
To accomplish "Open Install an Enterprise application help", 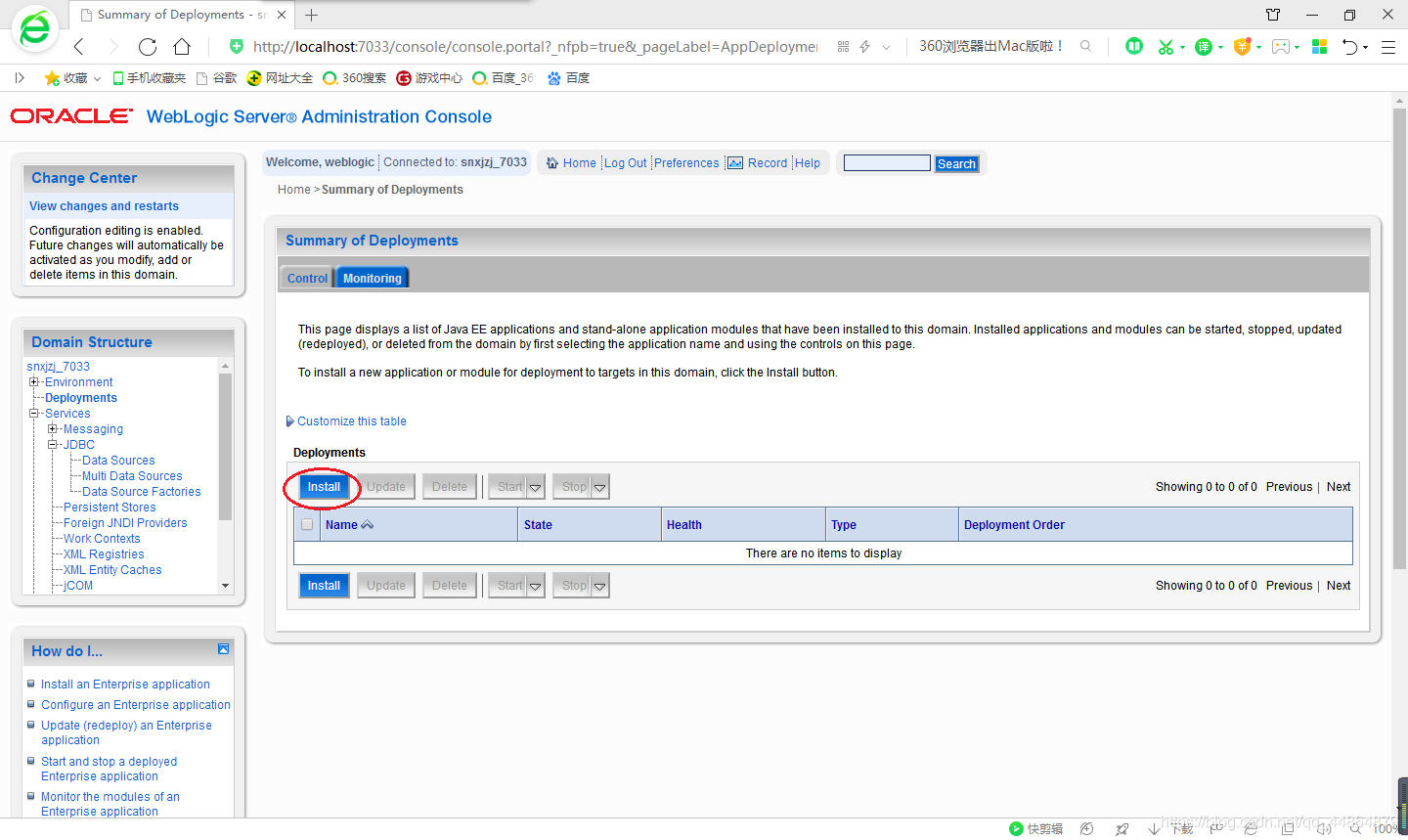I will [125, 685].
